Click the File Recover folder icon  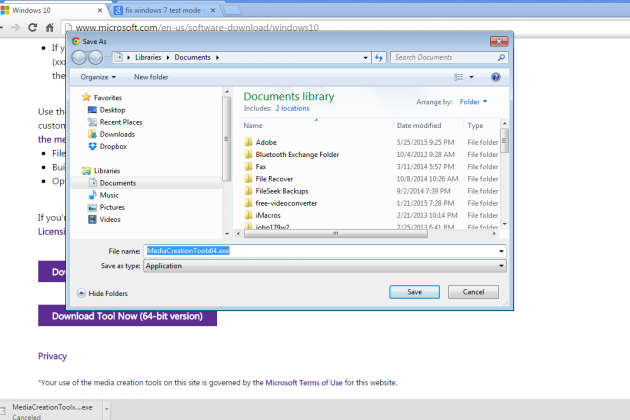point(249,179)
